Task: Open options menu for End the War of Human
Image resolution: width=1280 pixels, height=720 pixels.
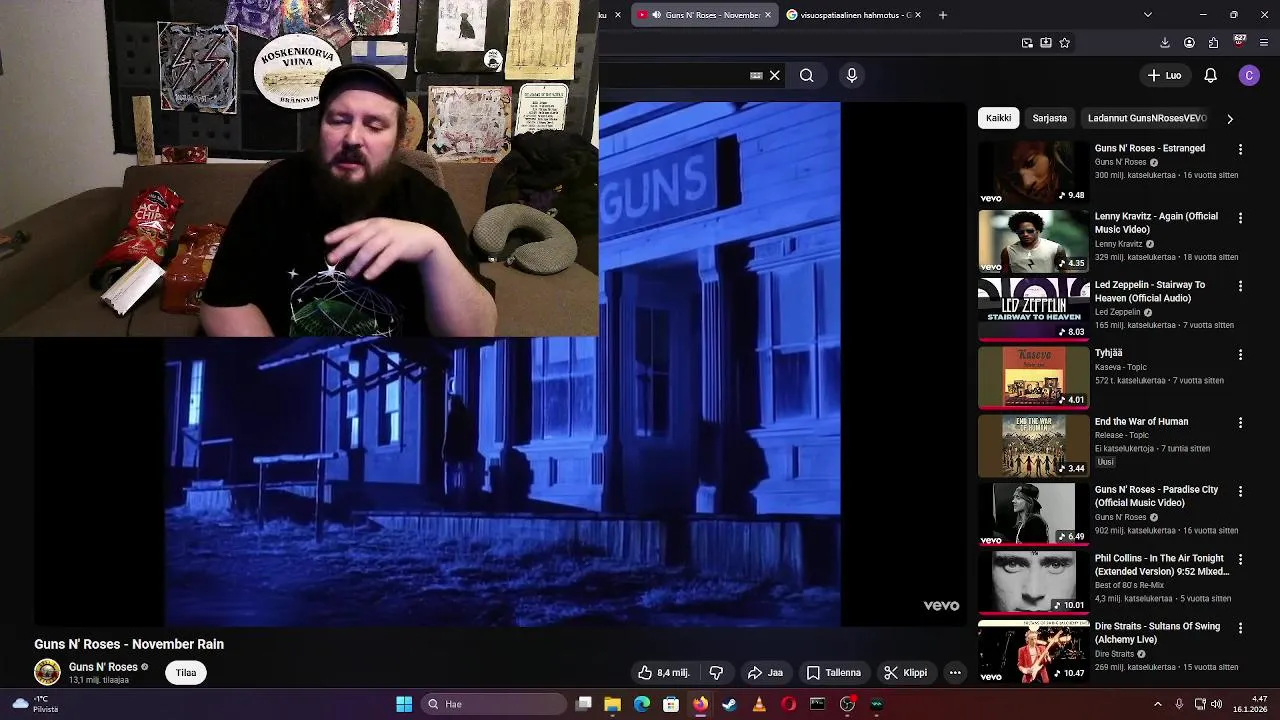Action: (x=1240, y=422)
